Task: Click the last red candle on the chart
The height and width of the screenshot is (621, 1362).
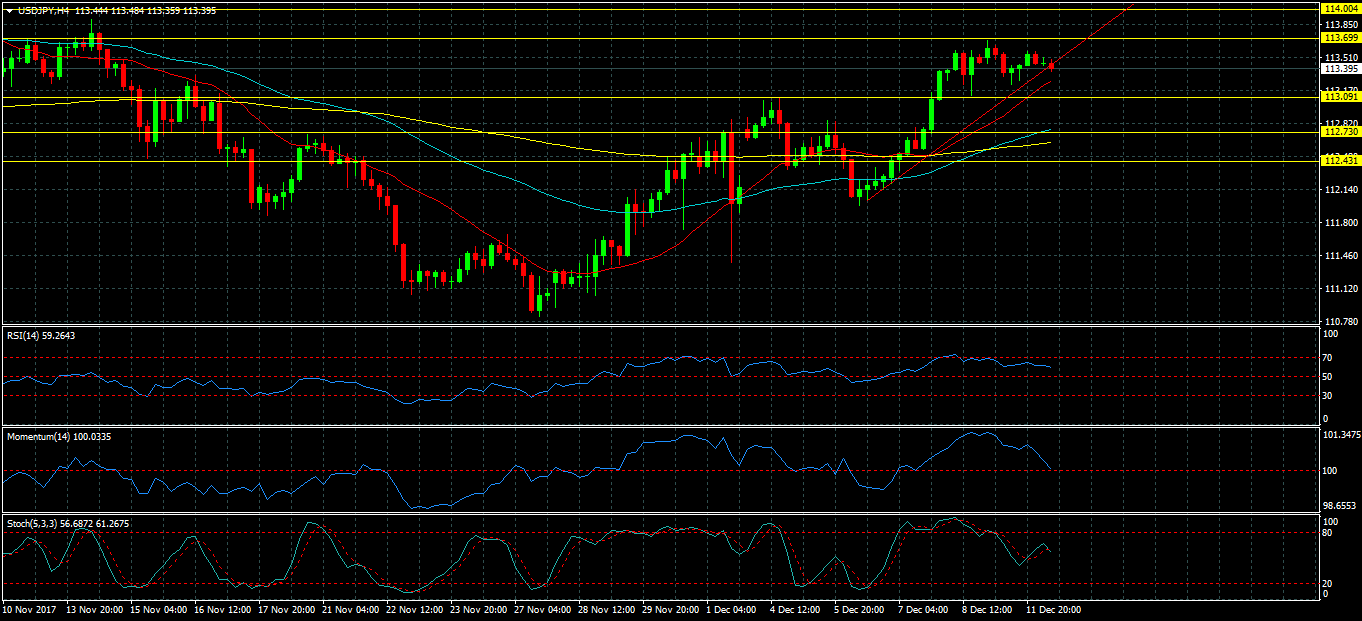Action: pos(1051,65)
